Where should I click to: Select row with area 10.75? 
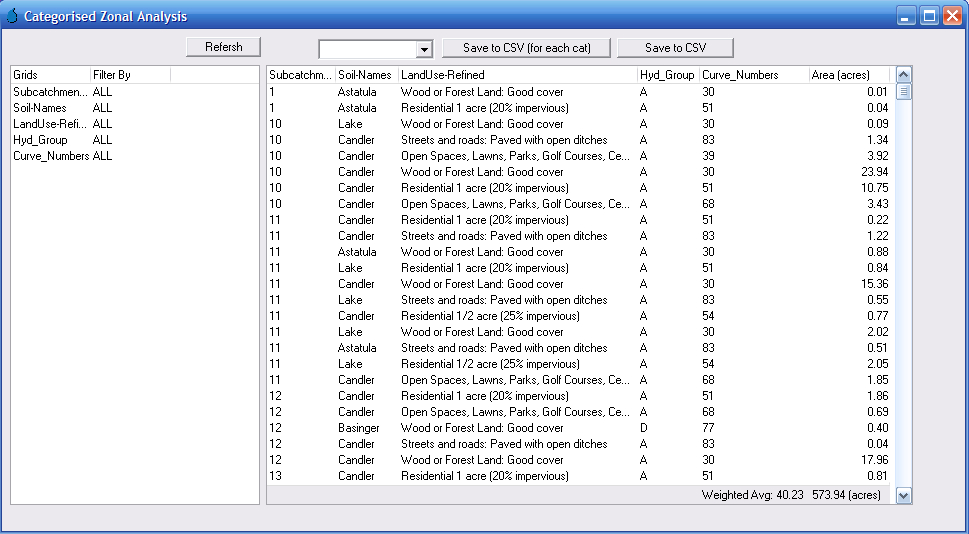(579, 188)
